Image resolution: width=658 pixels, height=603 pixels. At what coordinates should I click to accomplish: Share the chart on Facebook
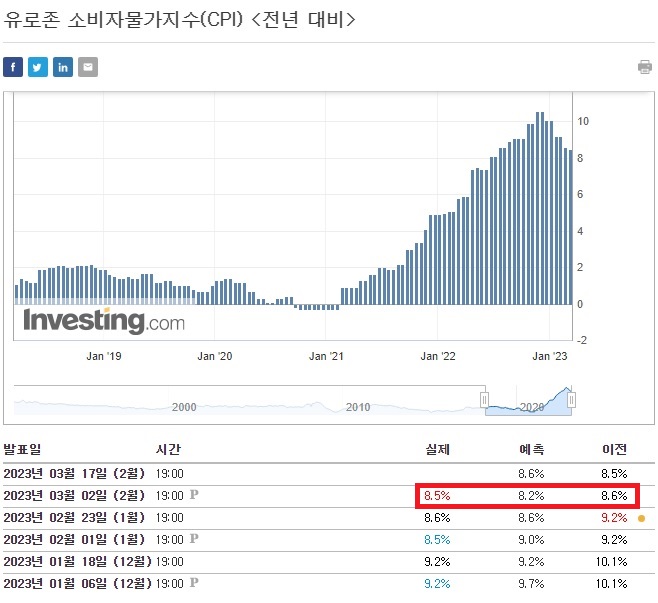13,67
